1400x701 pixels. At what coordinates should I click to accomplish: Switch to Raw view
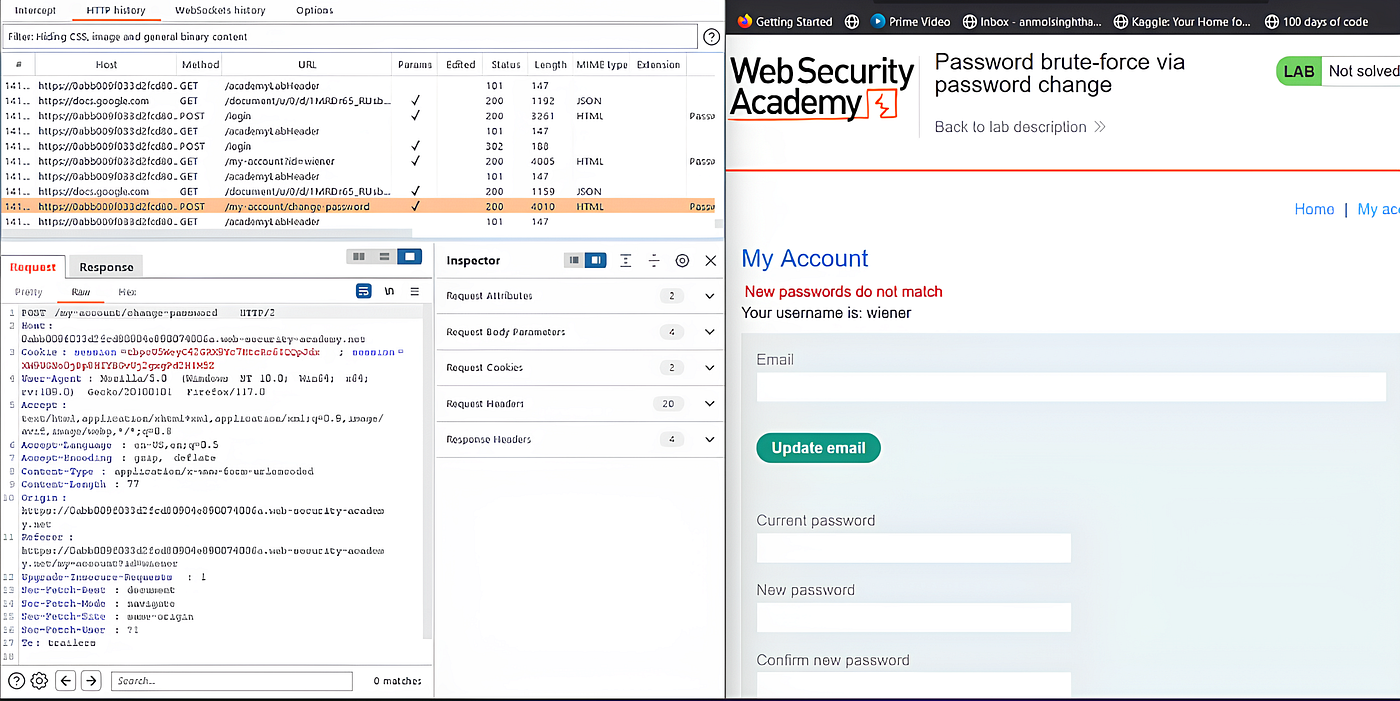point(80,292)
